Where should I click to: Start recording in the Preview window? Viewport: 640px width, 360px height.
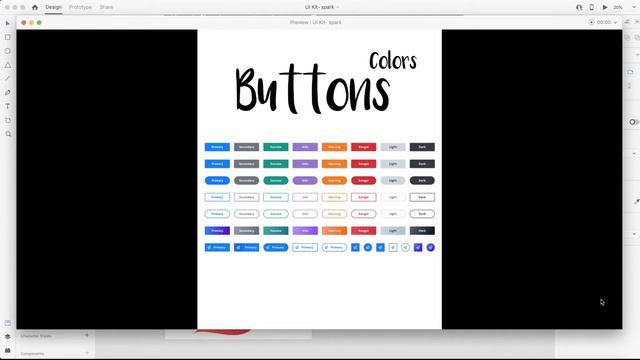591,22
